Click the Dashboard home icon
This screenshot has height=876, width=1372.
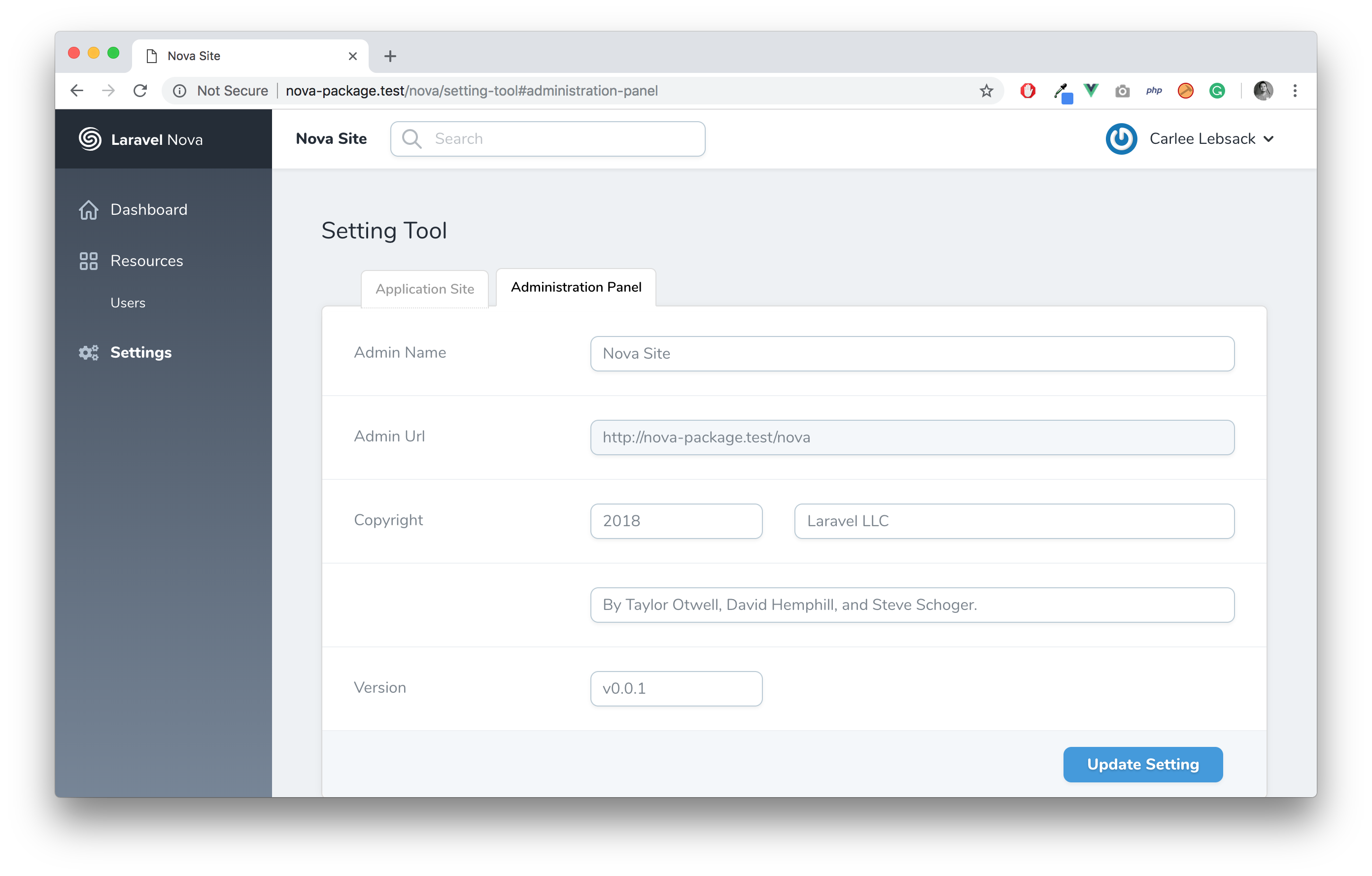tap(88, 209)
